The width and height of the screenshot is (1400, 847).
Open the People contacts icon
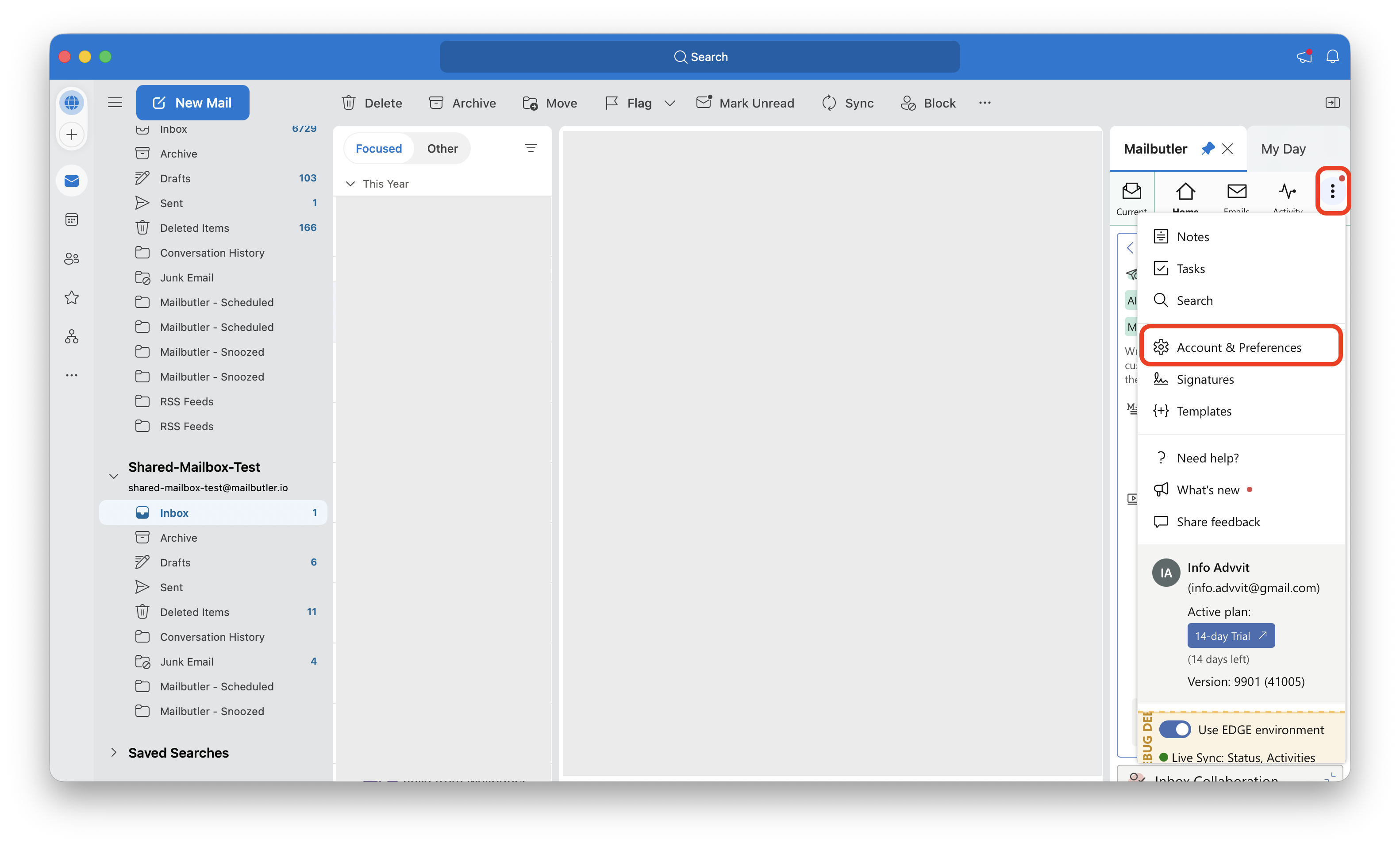[x=72, y=258]
